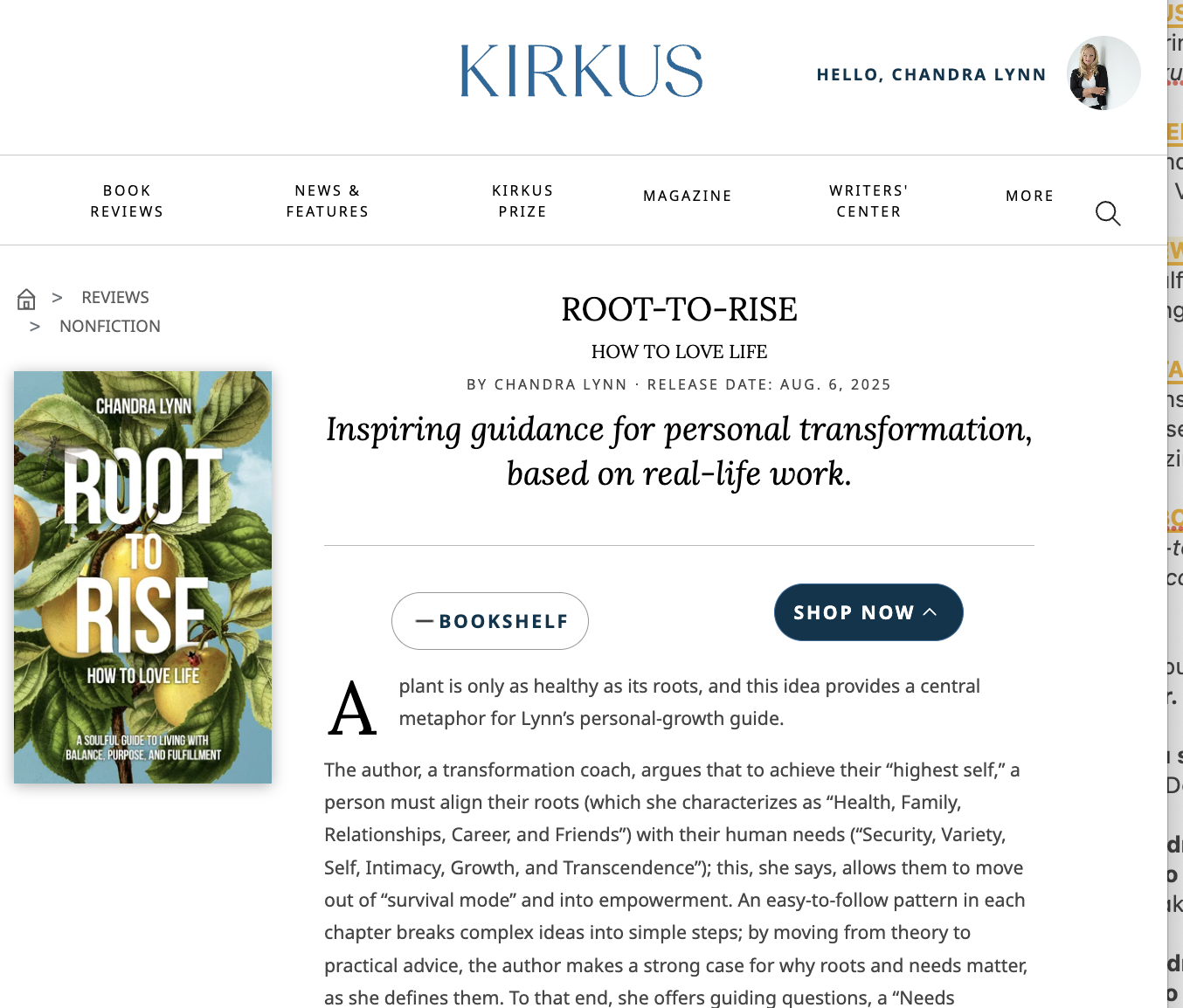The image size is (1183, 1008).
Task: Open the News & Features menu
Action: click(328, 201)
